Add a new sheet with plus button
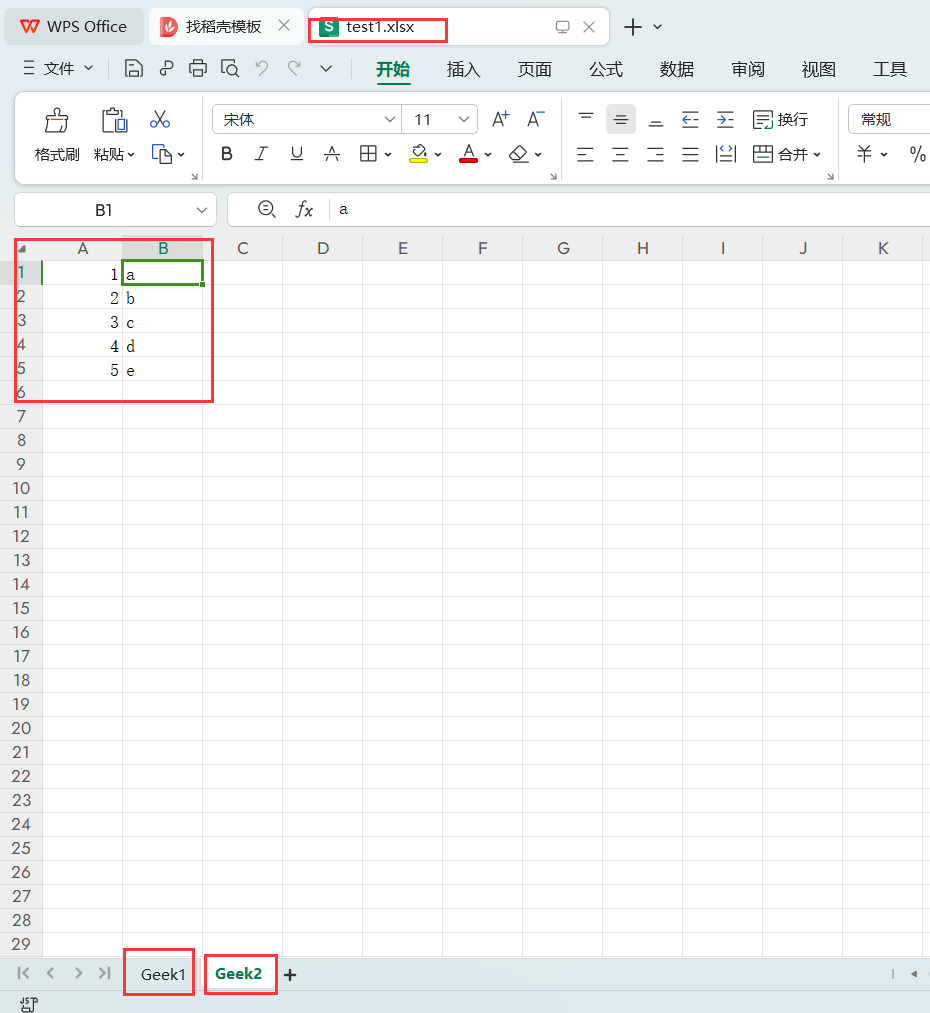The image size is (930, 1013). point(290,975)
